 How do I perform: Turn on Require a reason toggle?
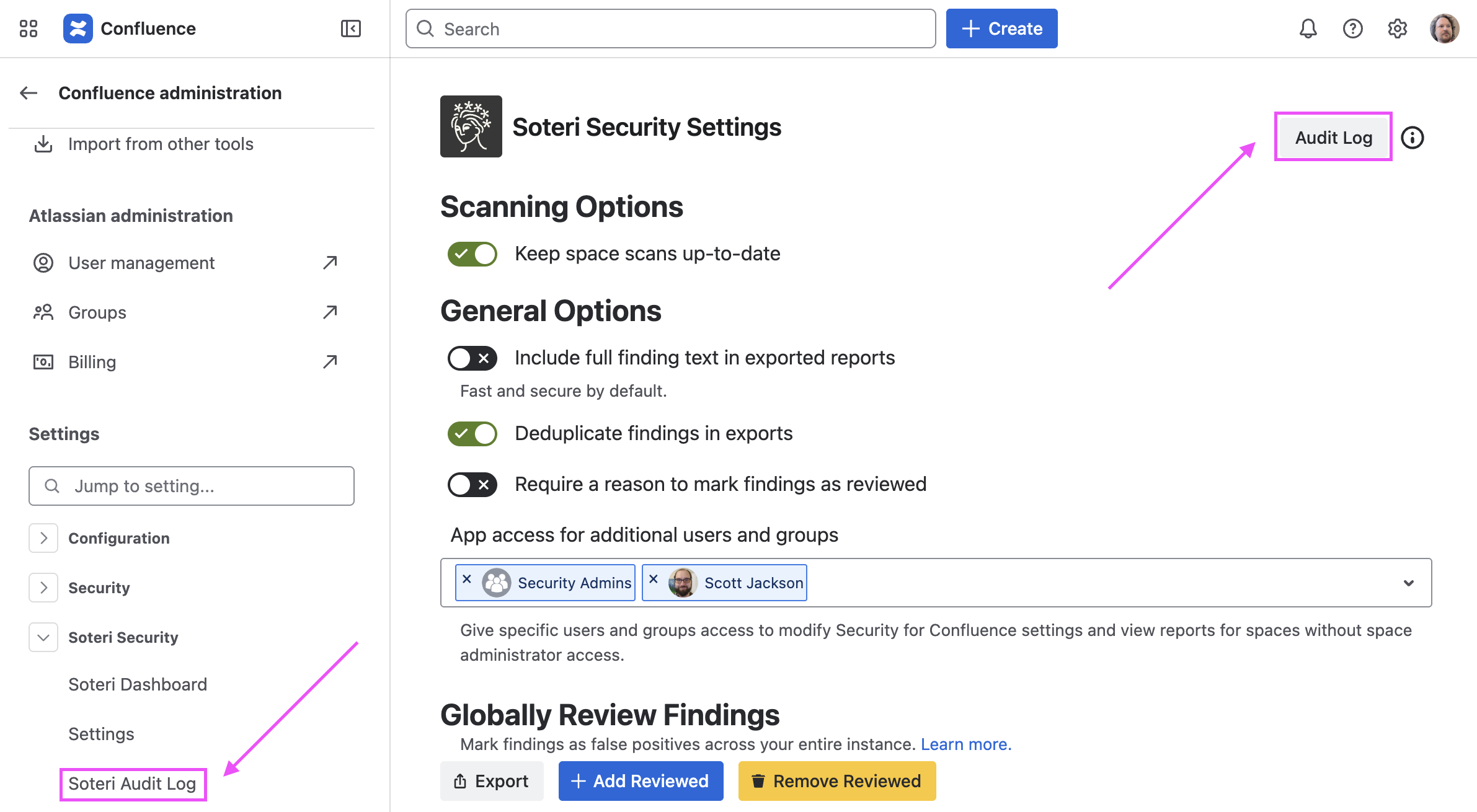(472, 485)
